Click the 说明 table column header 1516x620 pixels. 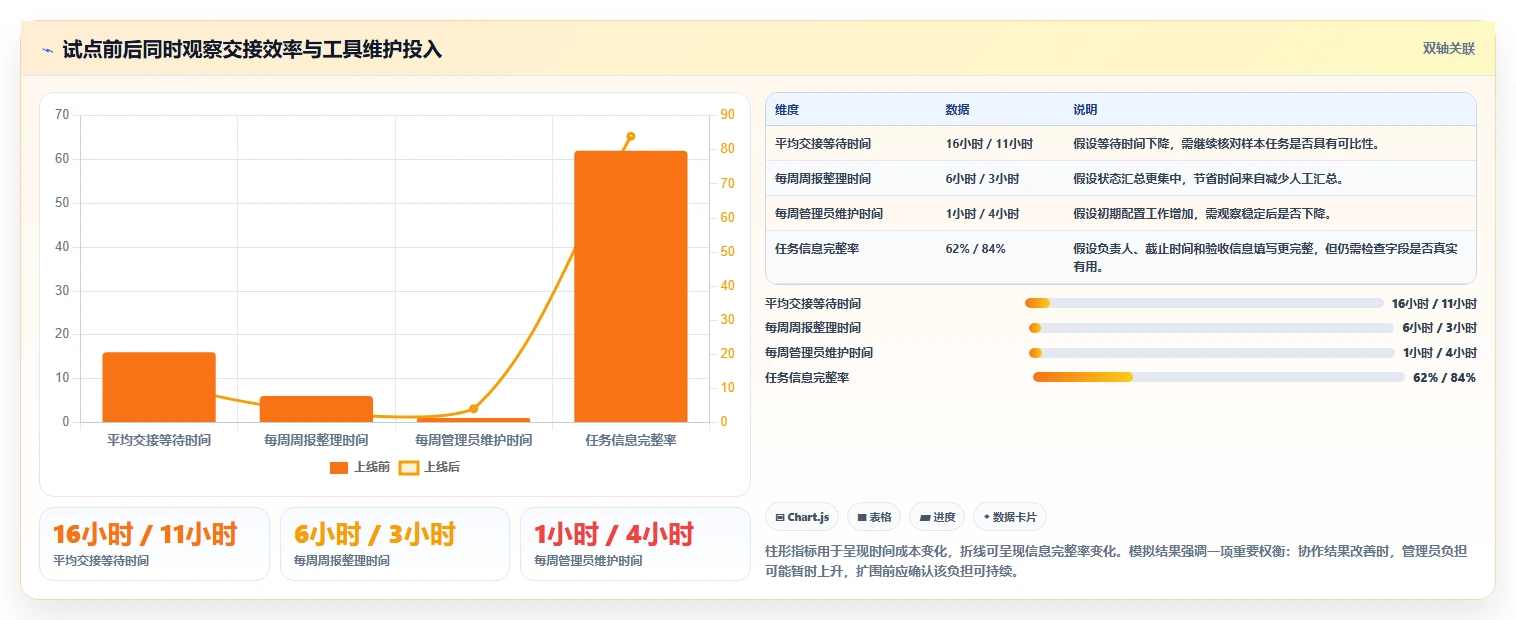[x=1085, y=110]
